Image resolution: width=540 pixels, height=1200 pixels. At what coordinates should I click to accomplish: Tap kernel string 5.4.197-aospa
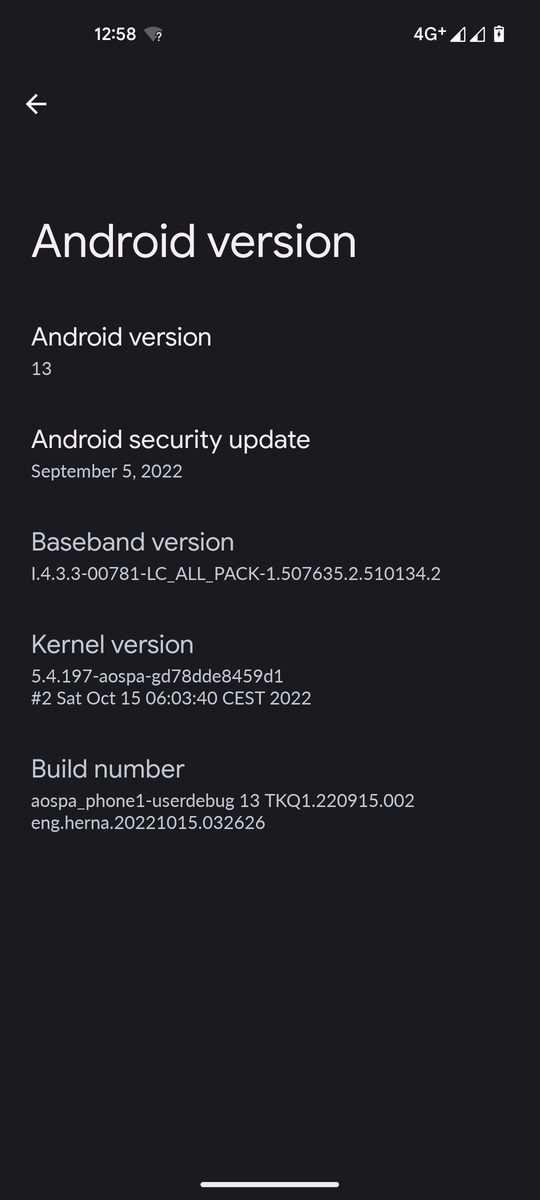[157, 676]
